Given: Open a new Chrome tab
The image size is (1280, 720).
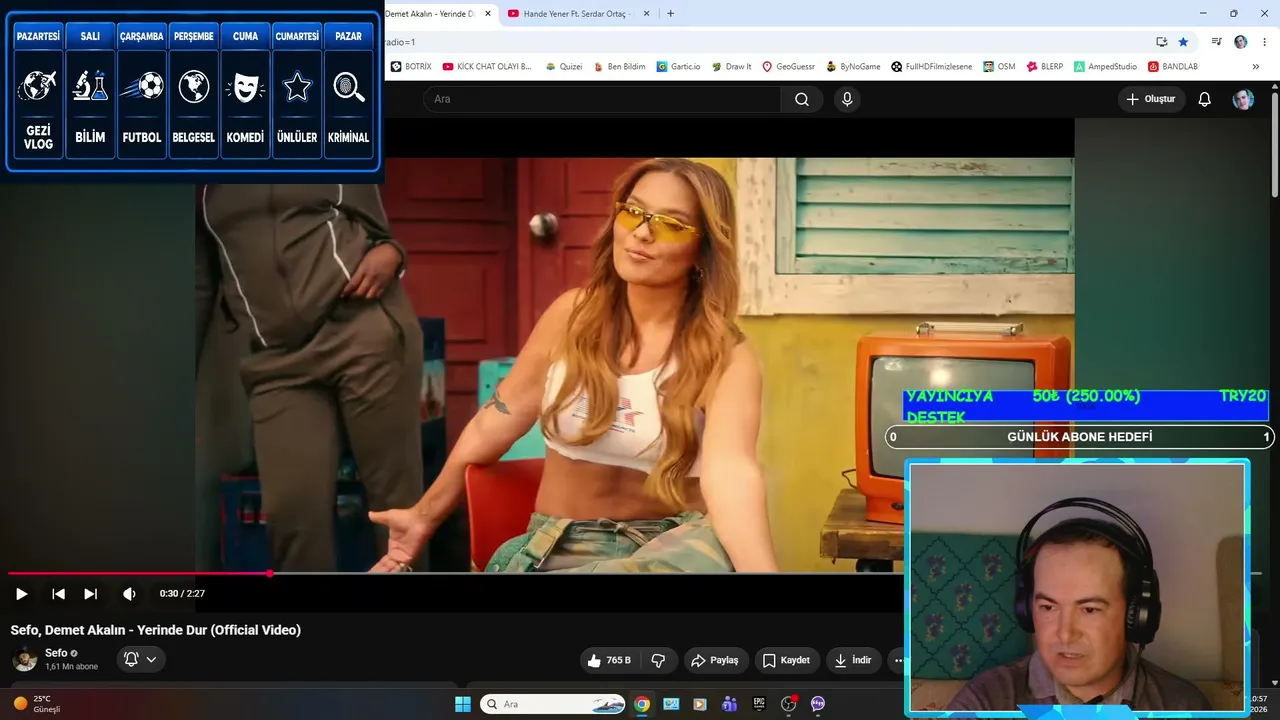Looking at the screenshot, I should (670, 13).
